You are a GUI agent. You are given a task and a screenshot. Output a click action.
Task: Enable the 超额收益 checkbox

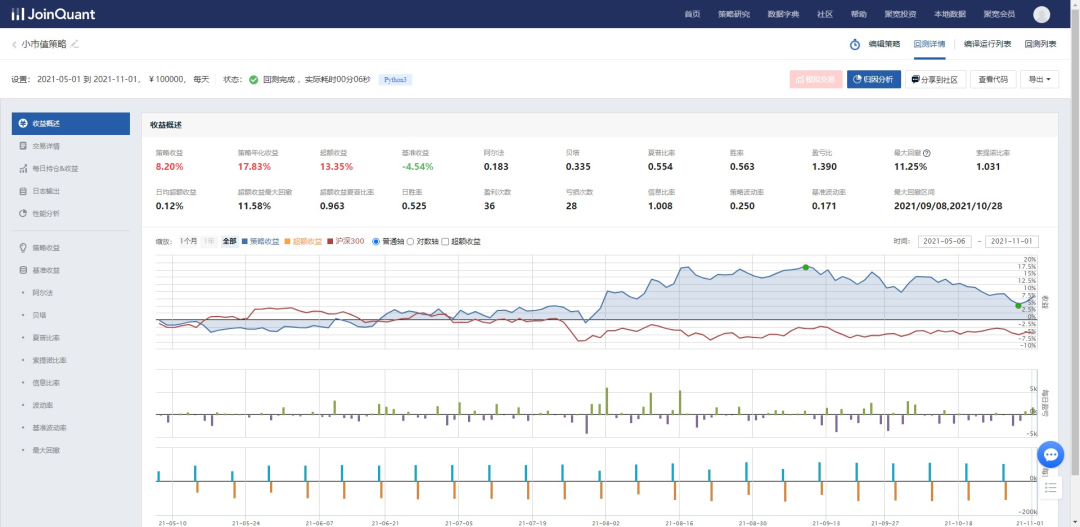446,241
